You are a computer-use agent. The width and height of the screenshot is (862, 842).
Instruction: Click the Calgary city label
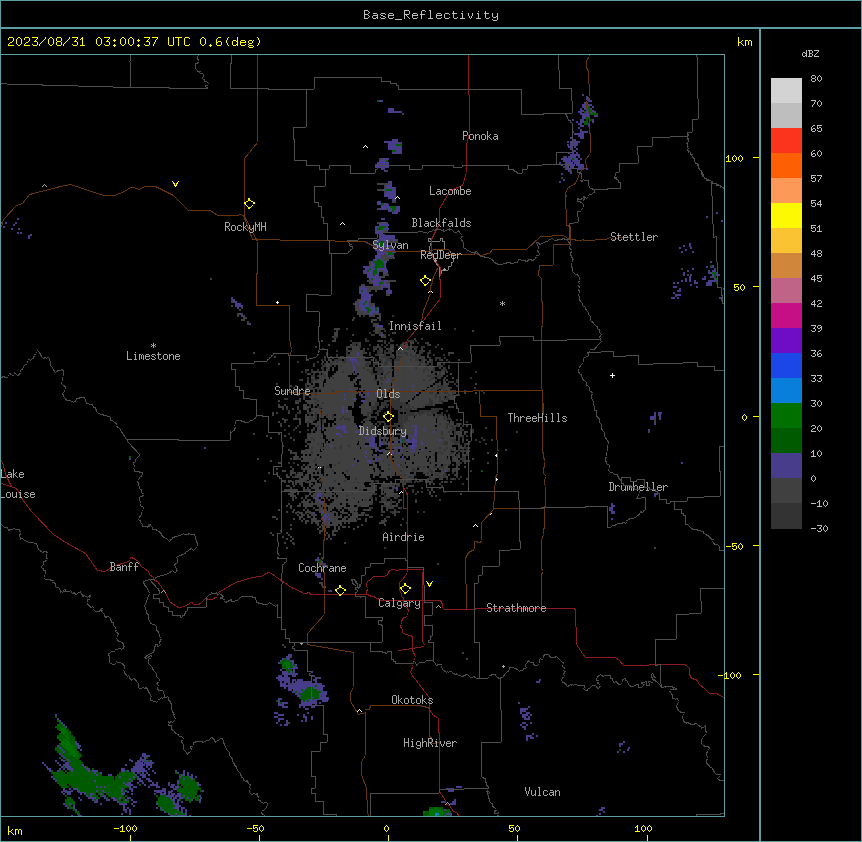tap(399, 603)
